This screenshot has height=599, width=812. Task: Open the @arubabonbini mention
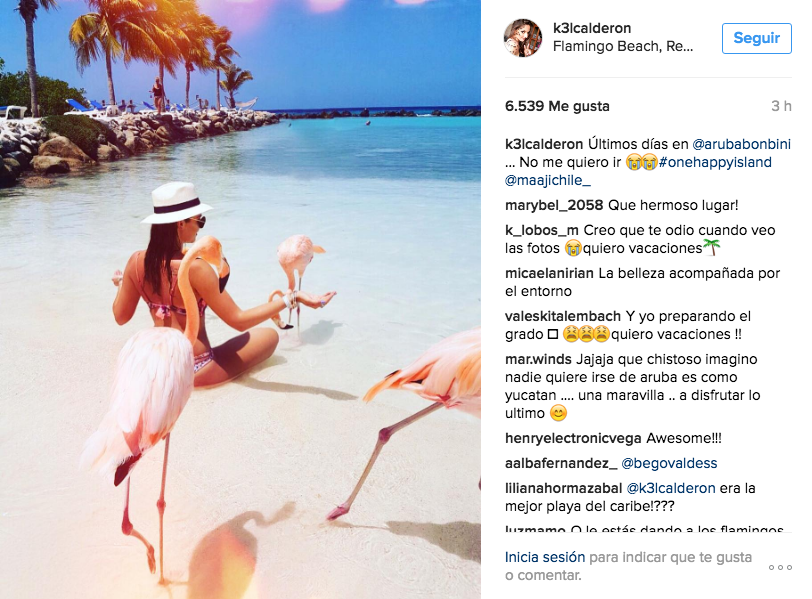click(742, 144)
